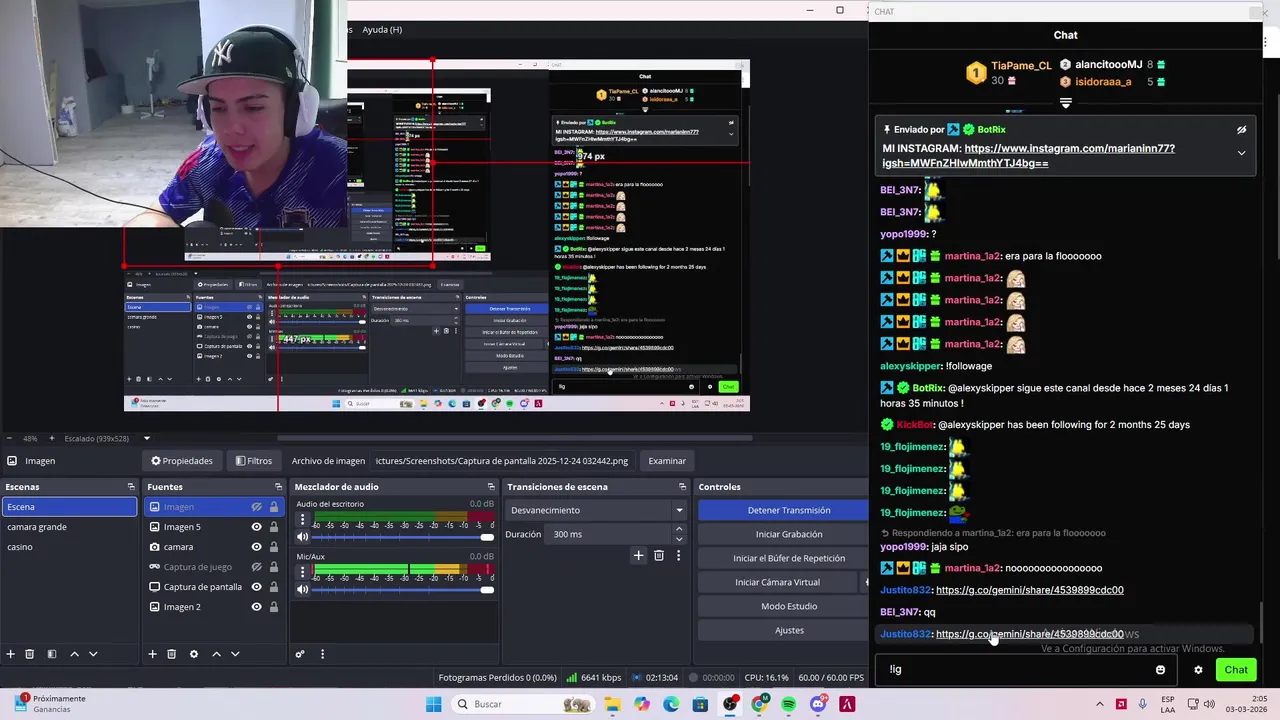Open source properties gear in the Fuentes toolbar
Image resolution: width=1280 pixels, height=720 pixels.
coord(194,654)
